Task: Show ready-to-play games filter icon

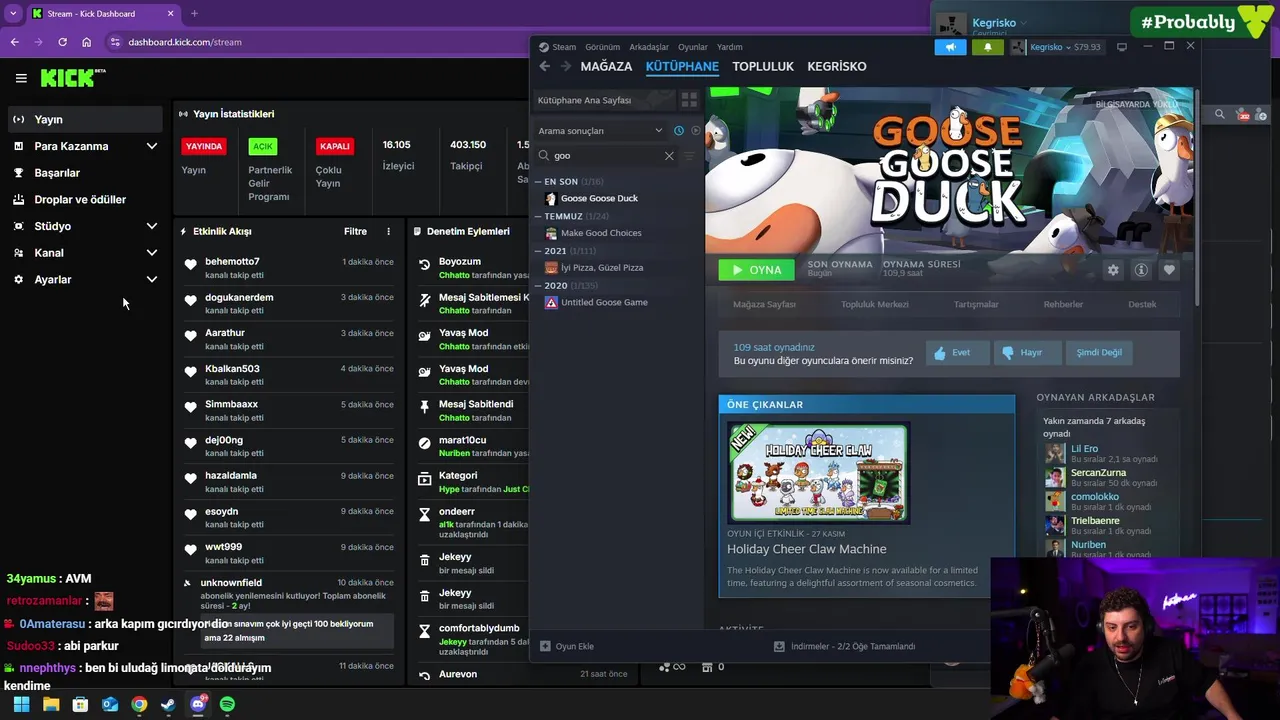Action: [x=696, y=131]
